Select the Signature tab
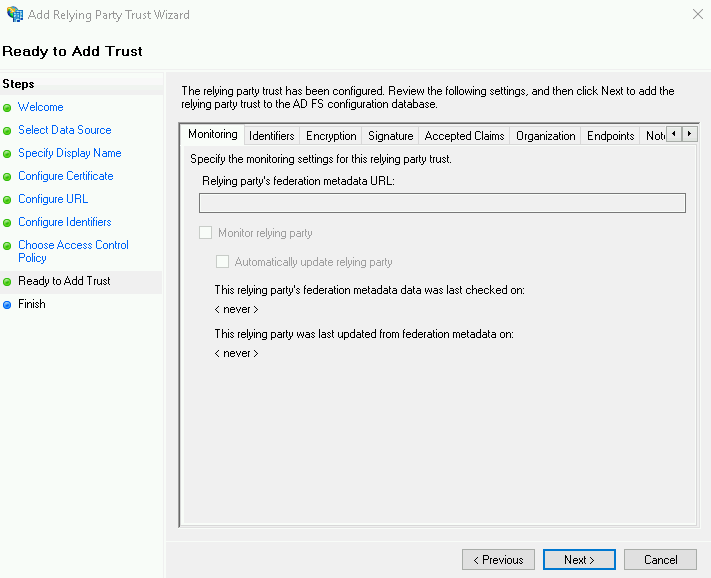Viewport: 711px width, 578px height. (390, 136)
